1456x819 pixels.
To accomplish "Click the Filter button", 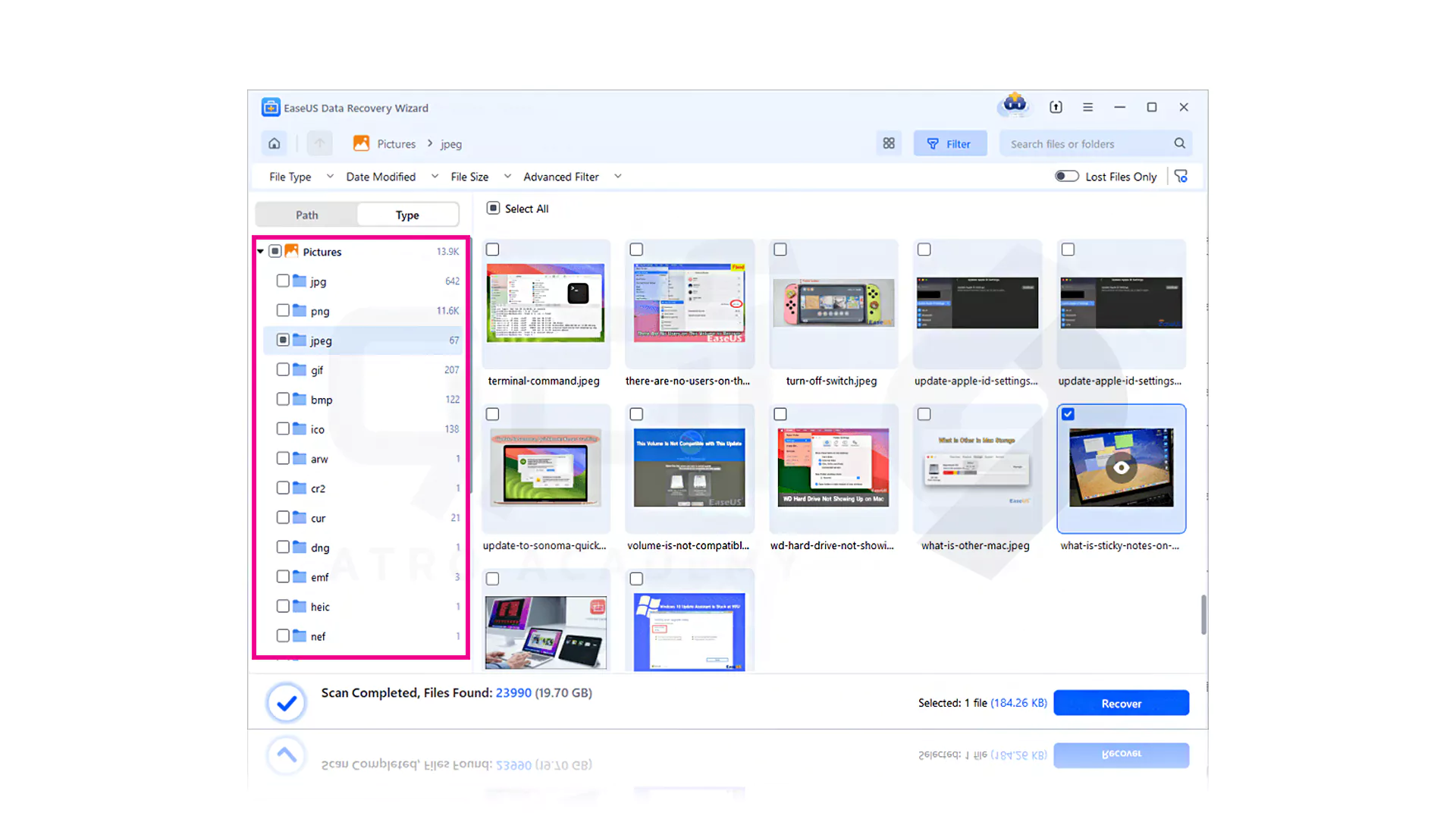I will [x=950, y=143].
